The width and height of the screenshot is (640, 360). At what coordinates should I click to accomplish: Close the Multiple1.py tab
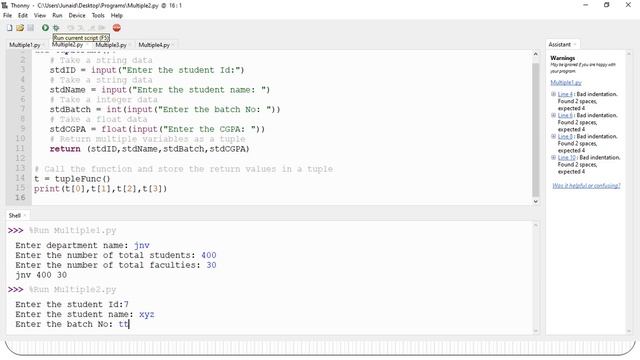tap(43, 45)
